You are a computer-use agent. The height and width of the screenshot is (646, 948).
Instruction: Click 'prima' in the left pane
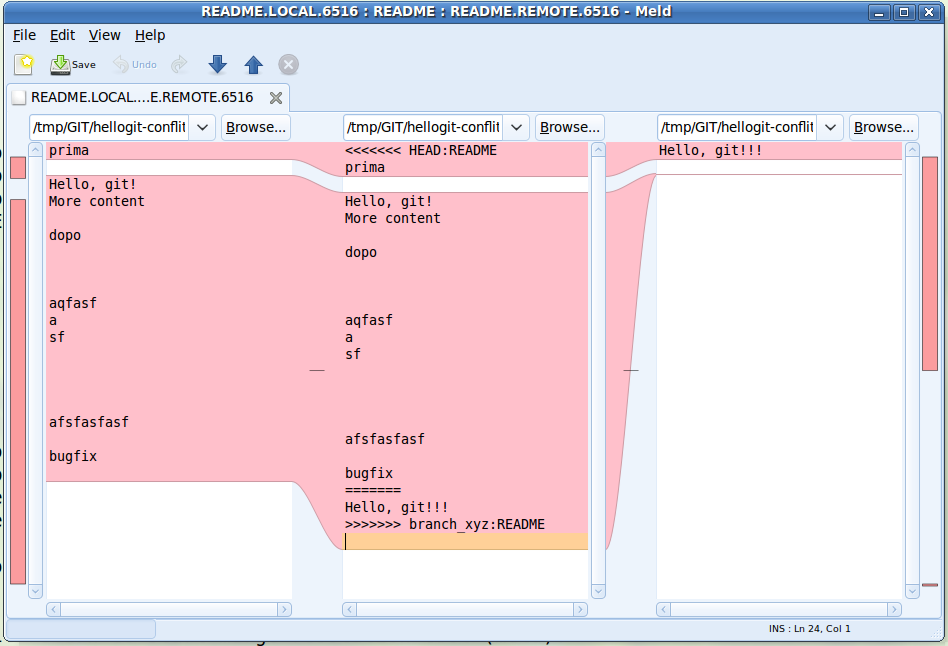click(69, 151)
